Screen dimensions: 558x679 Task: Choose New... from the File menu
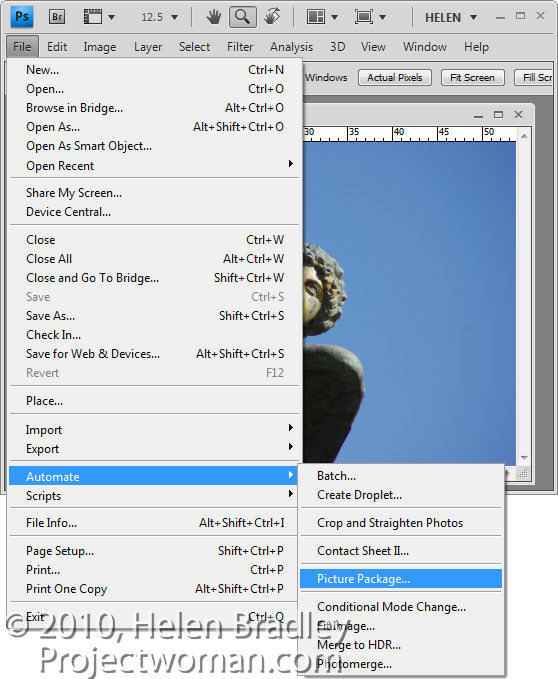[155, 70]
